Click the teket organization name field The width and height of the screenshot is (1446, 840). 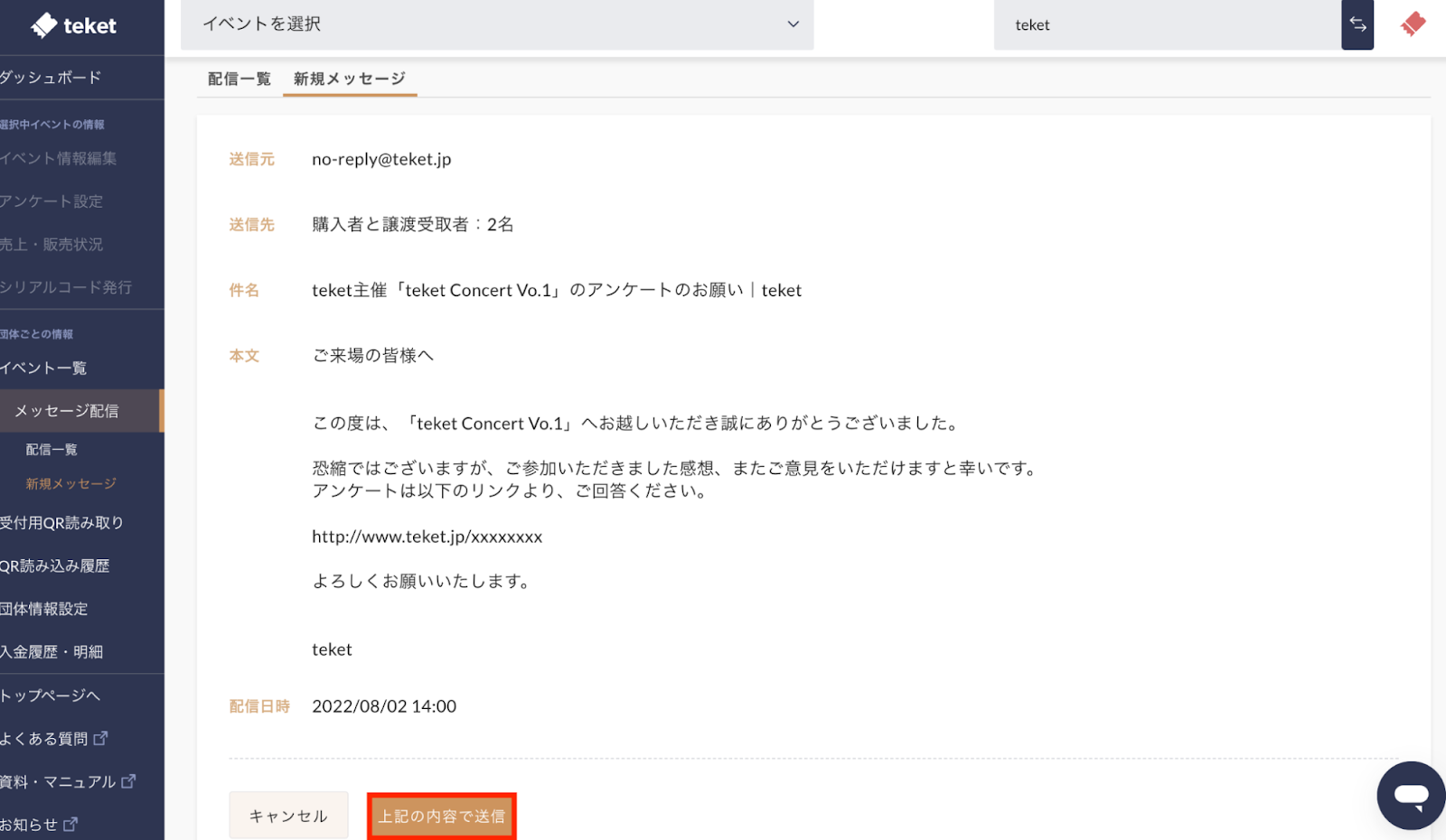[1166, 25]
